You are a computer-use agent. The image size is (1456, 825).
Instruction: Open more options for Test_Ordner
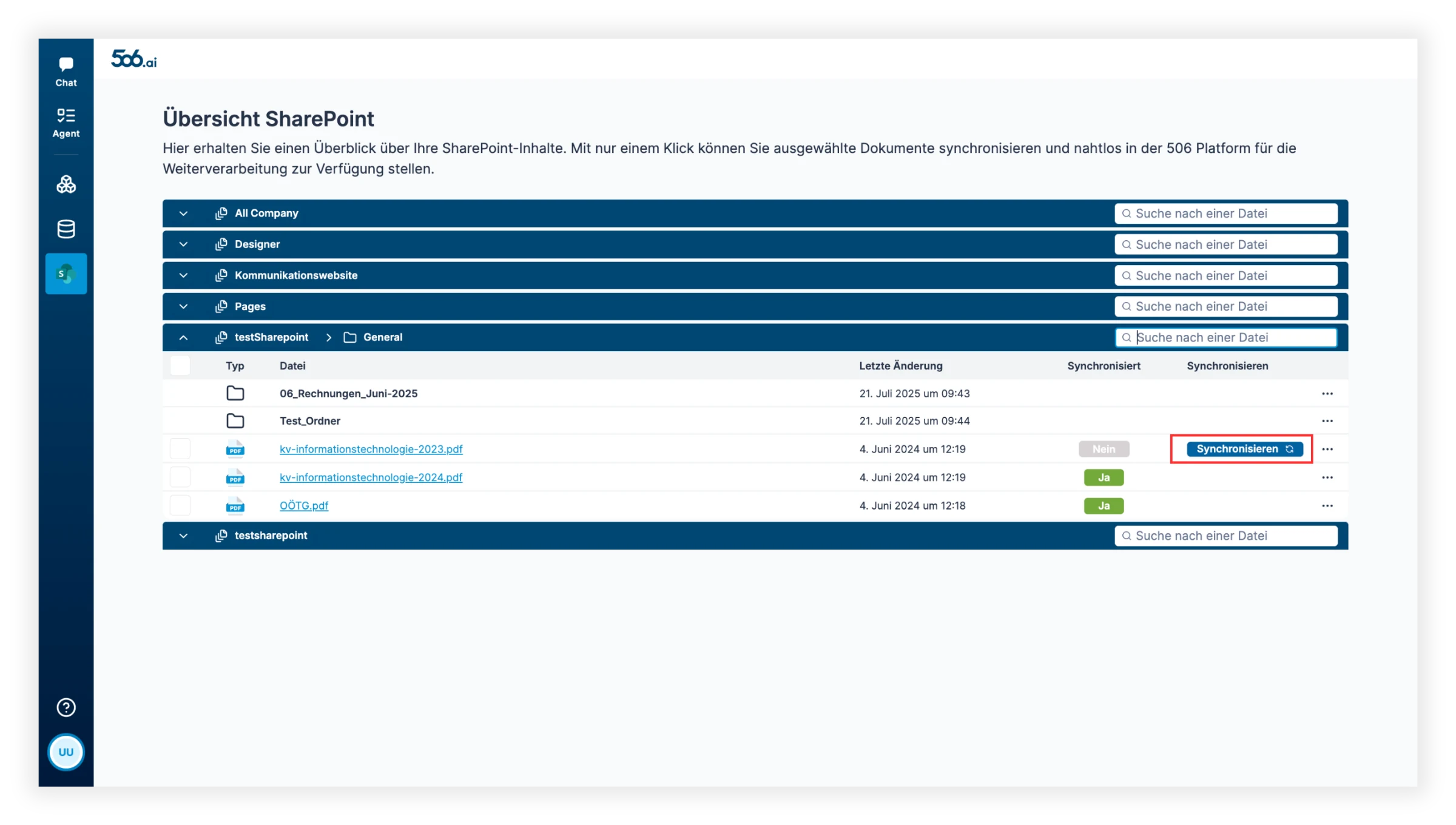coord(1327,421)
